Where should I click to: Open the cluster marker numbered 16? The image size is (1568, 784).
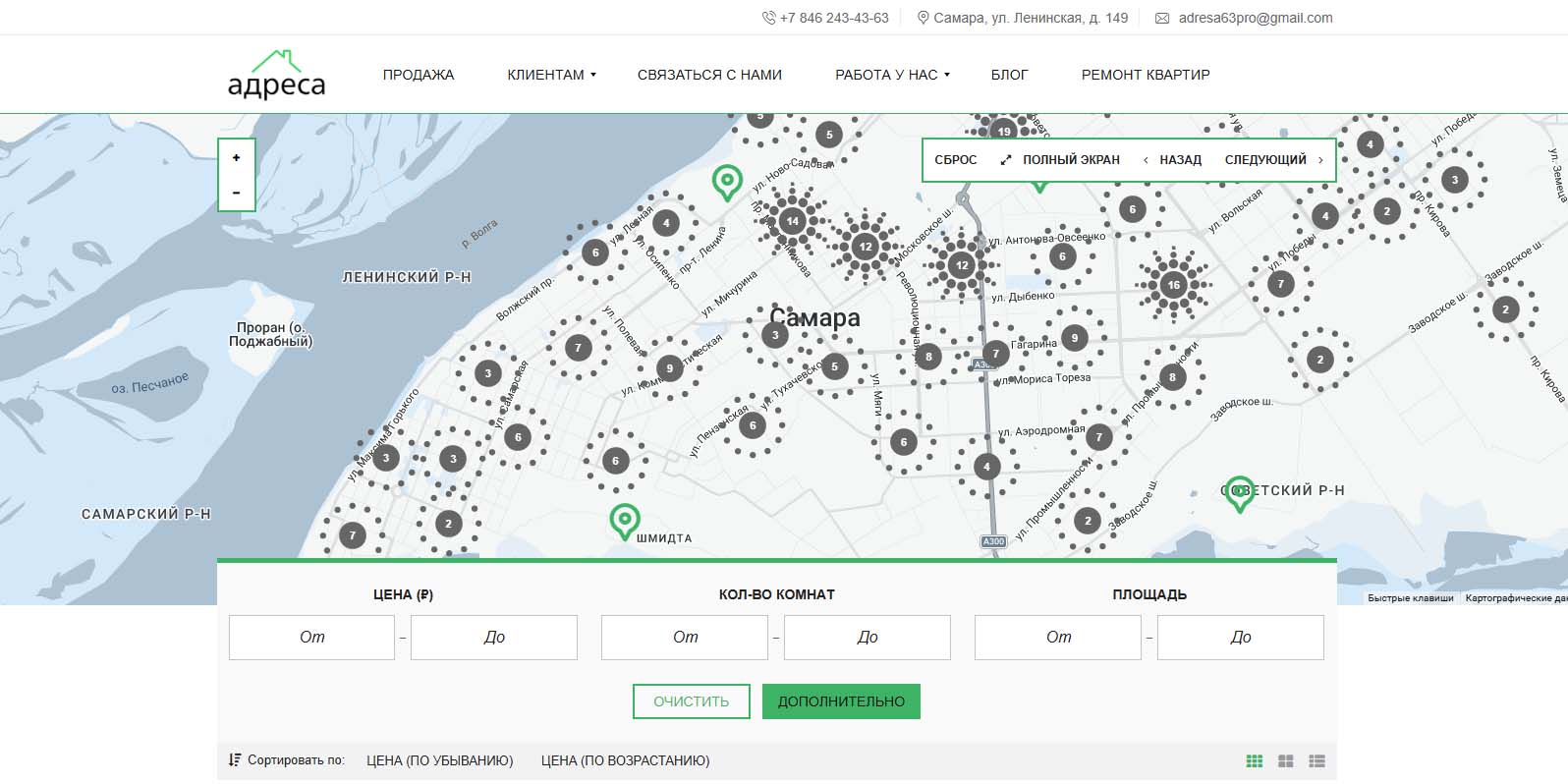pyautogui.click(x=1173, y=285)
